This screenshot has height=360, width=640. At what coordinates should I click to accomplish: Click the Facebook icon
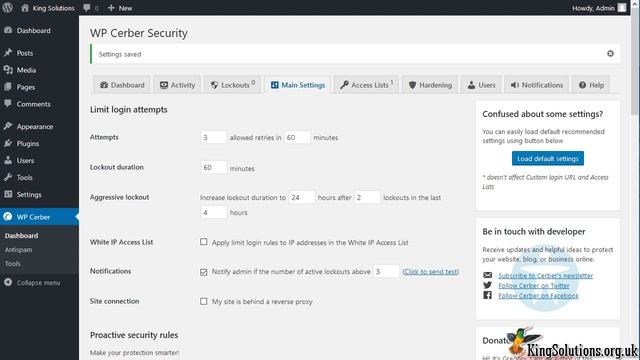(x=487, y=295)
